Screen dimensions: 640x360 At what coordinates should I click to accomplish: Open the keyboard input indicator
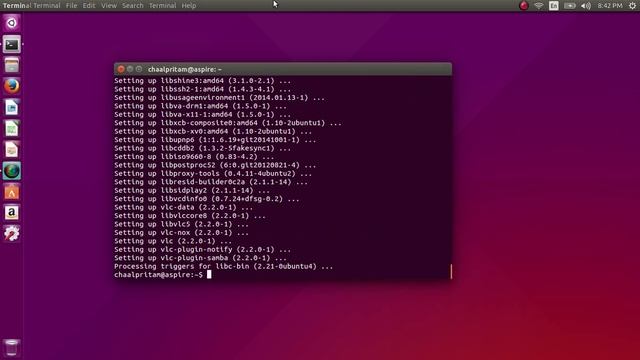[x=554, y=6]
